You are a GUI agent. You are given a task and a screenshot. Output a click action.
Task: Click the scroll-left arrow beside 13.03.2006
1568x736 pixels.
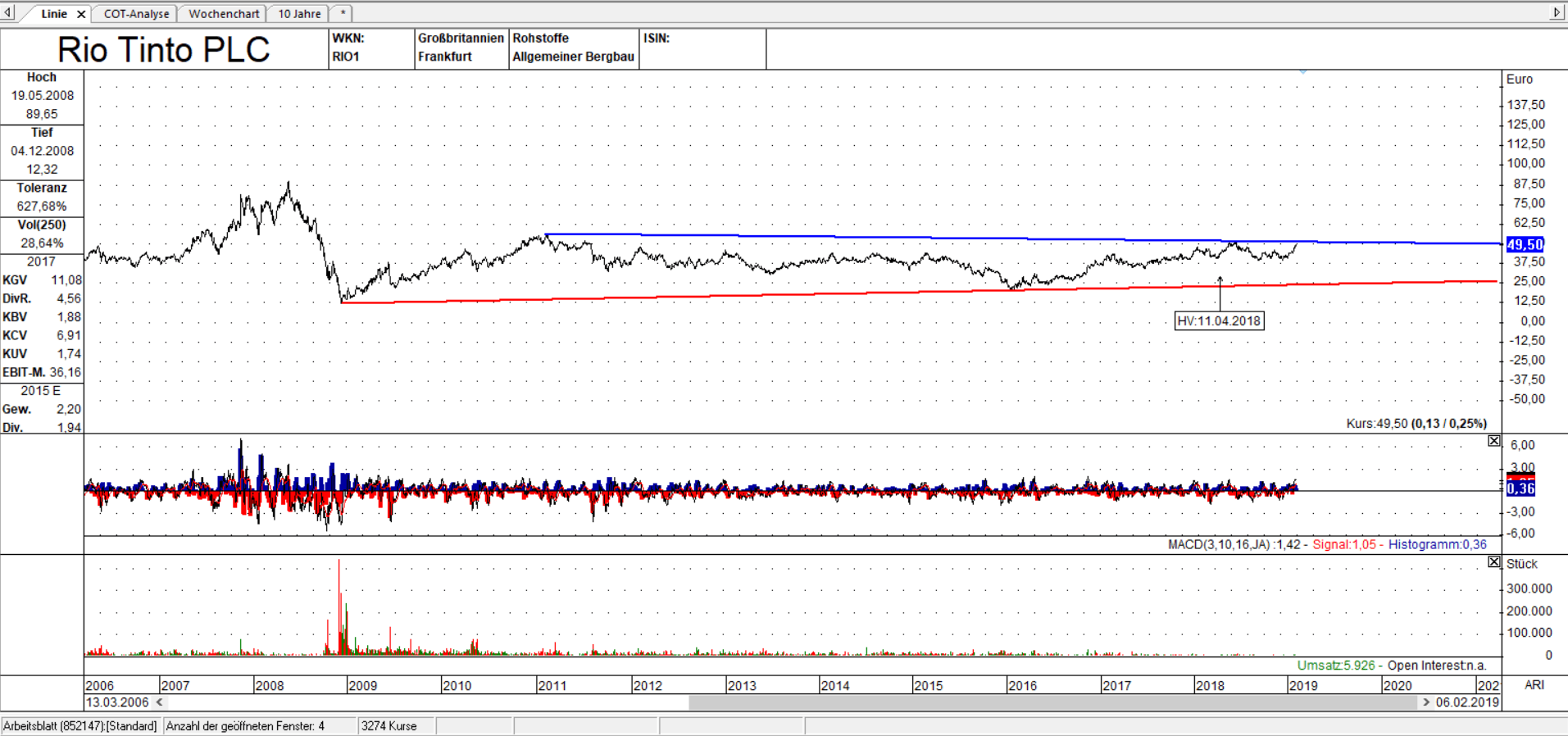160,702
